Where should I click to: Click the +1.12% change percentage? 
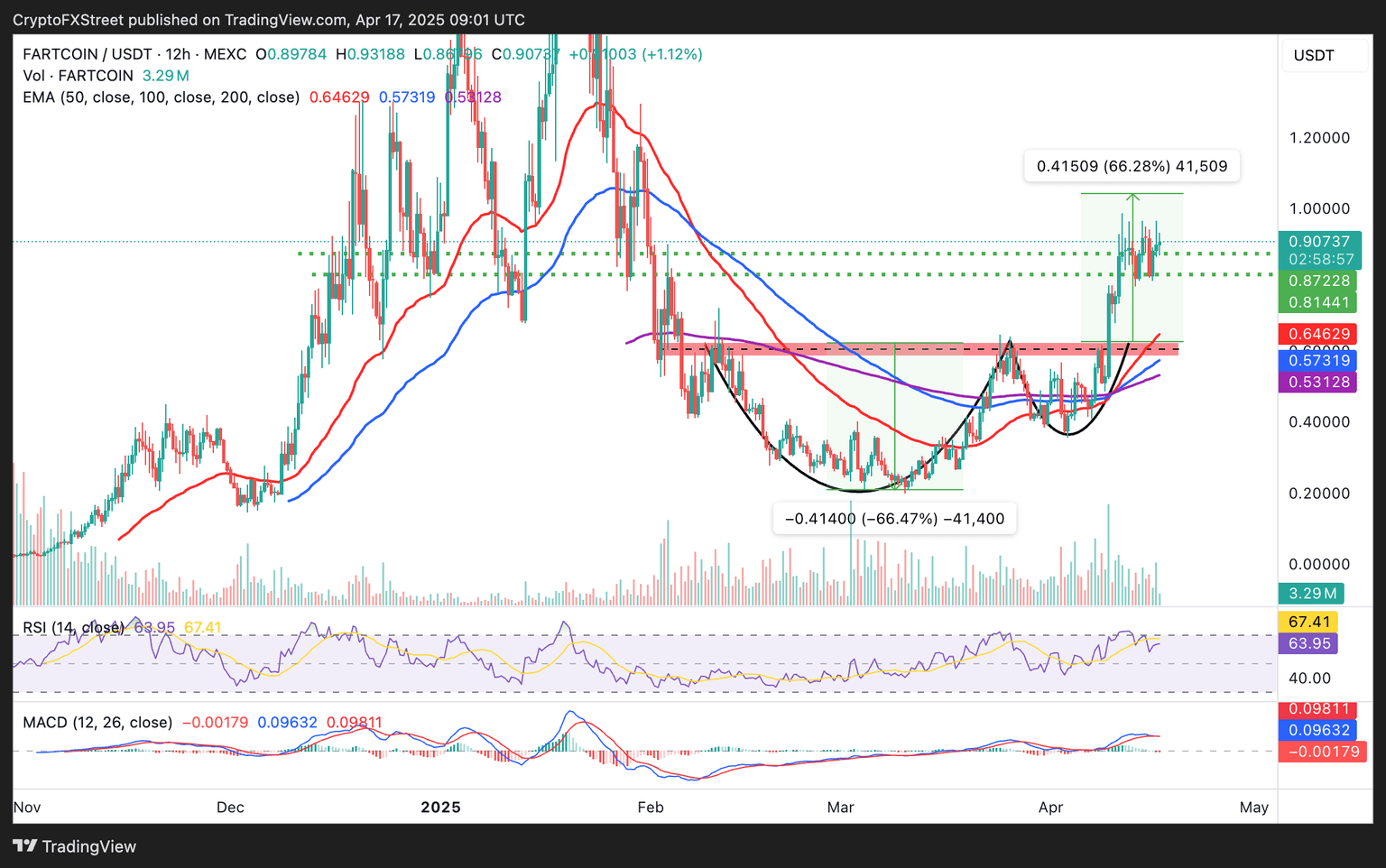click(671, 54)
